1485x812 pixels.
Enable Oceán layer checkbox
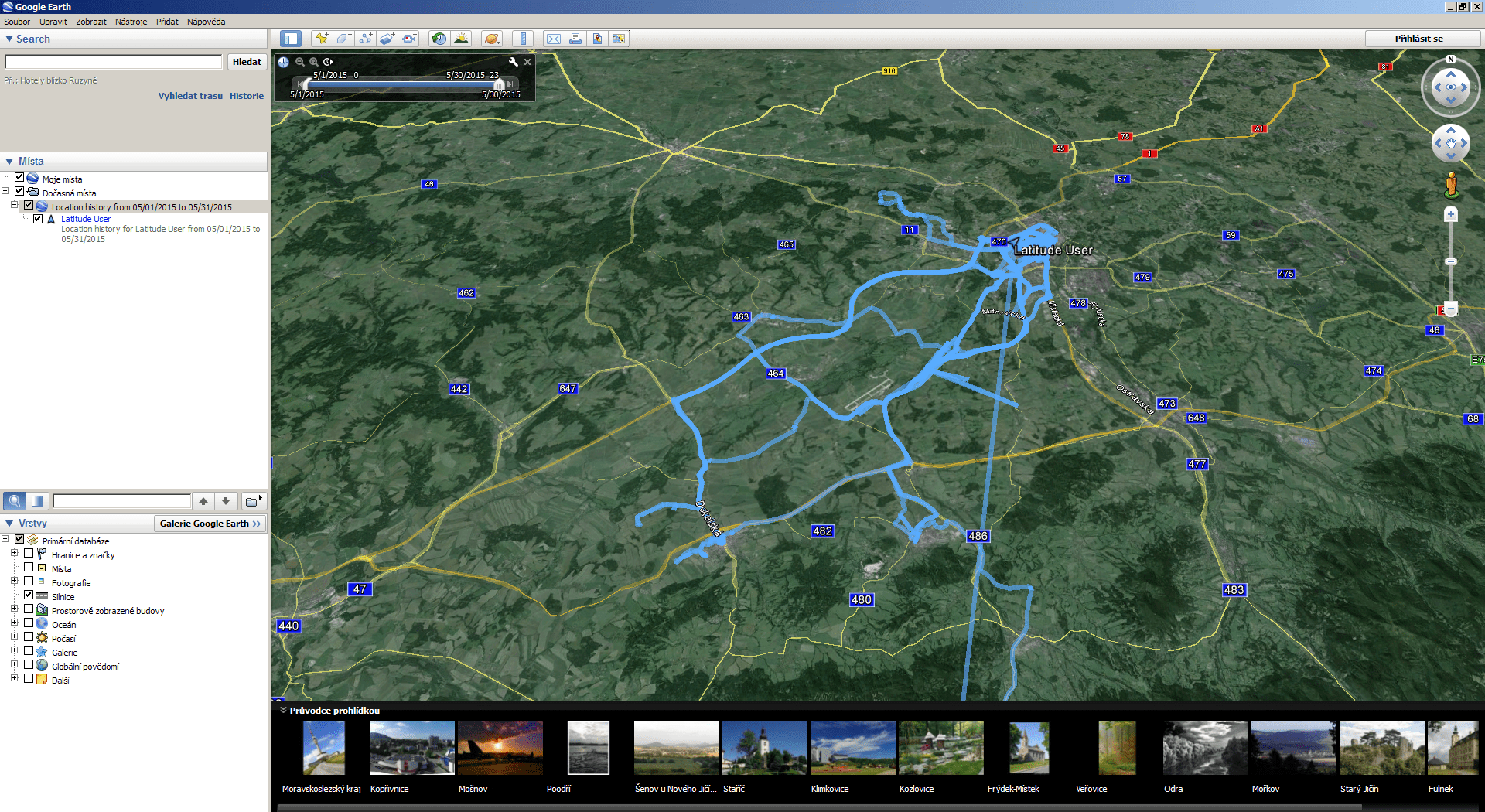point(29,623)
